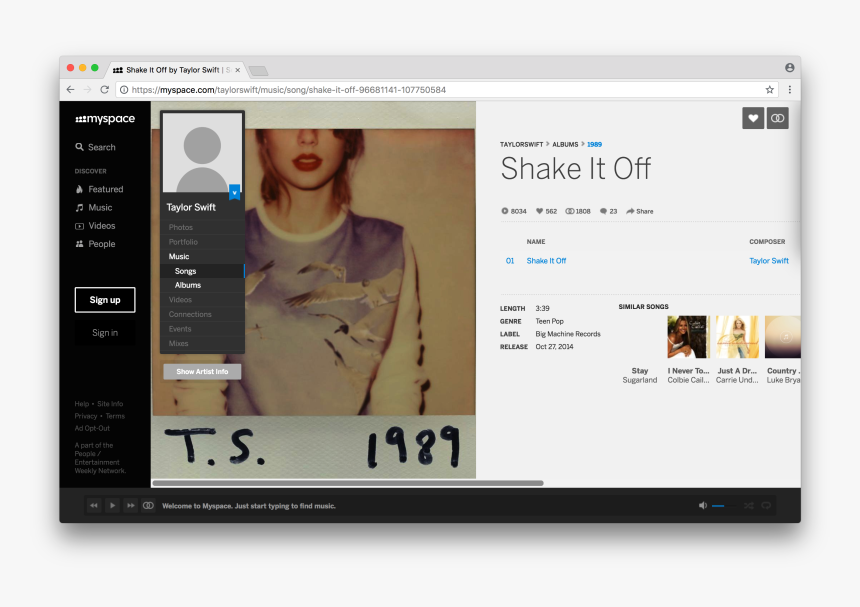
Task: Click track number 01
Action: pyautogui.click(x=510, y=261)
